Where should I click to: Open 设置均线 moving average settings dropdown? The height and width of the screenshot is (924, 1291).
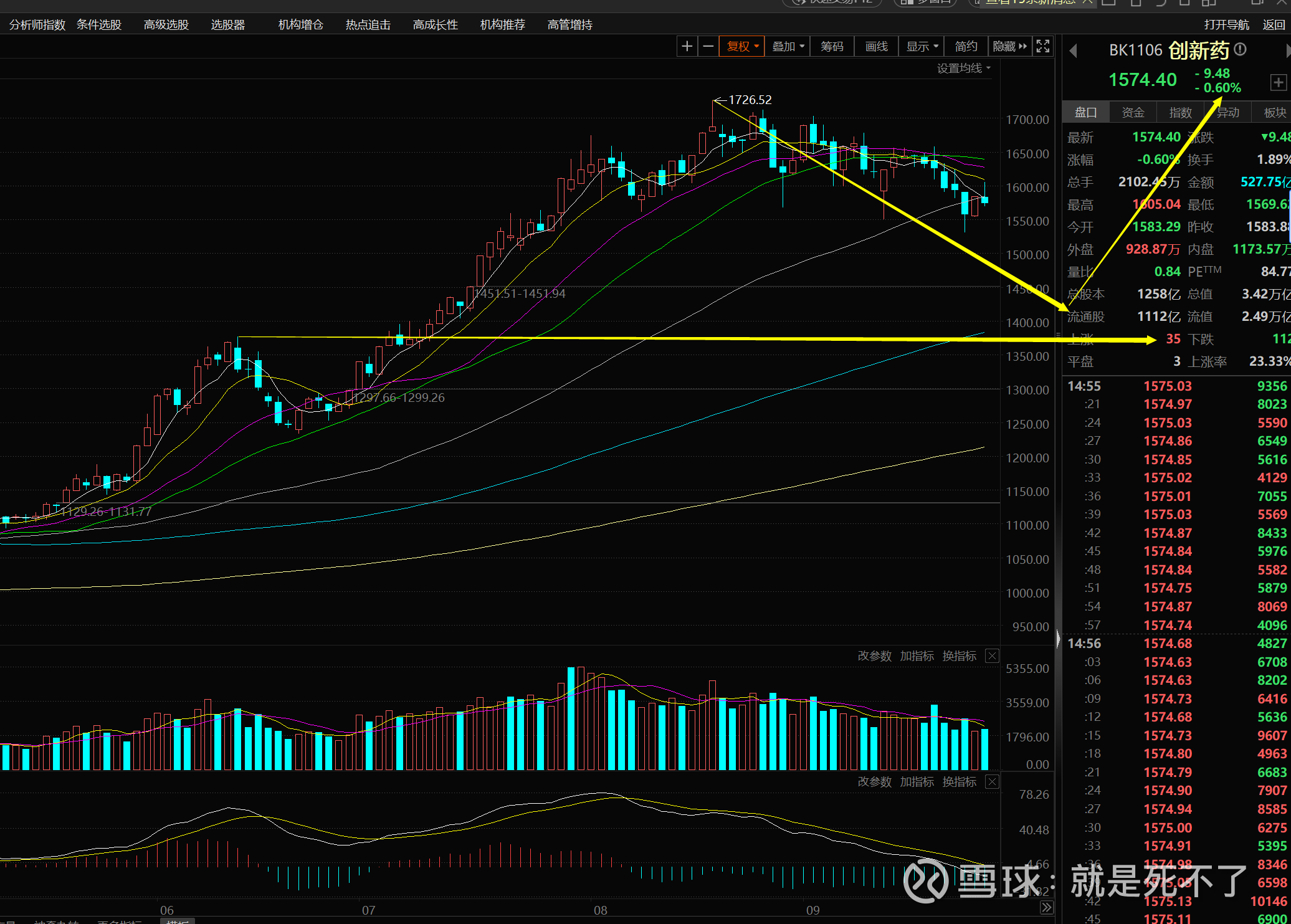[x=963, y=69]
